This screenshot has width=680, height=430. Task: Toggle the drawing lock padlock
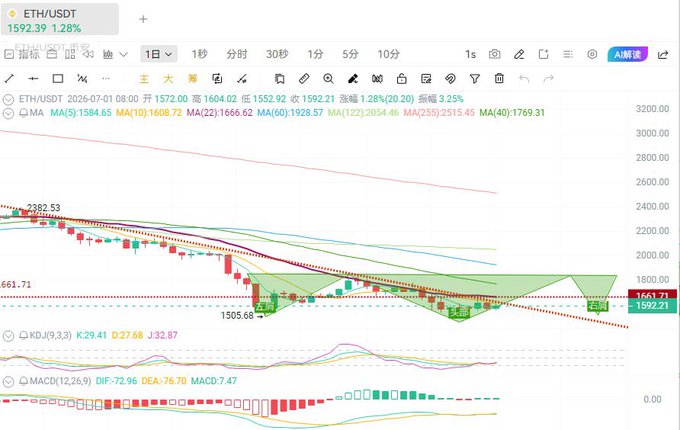pyautogui.click(x=402, y=78)
